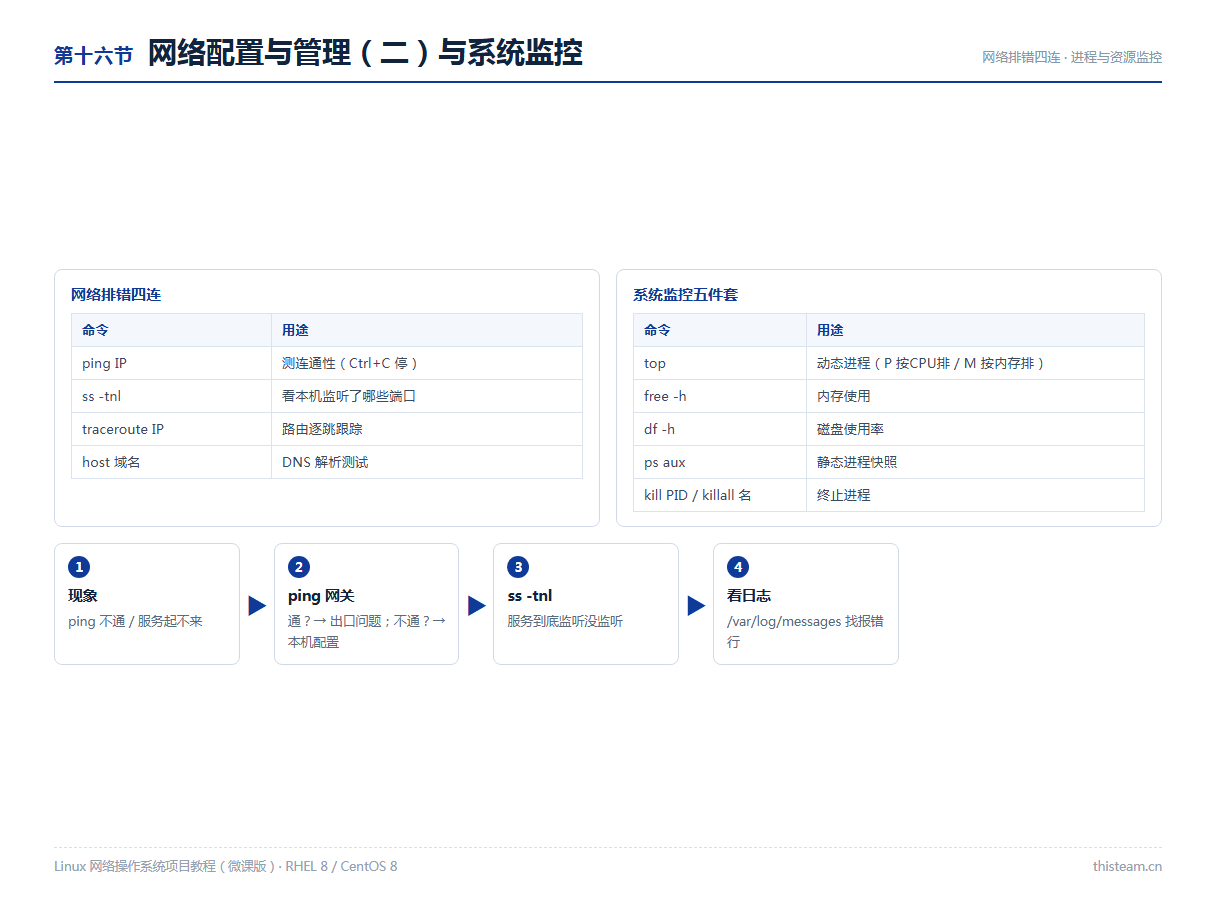Select the free -h cell
1216x900 pixels.
pyautogui.click(x=720, y=396)
